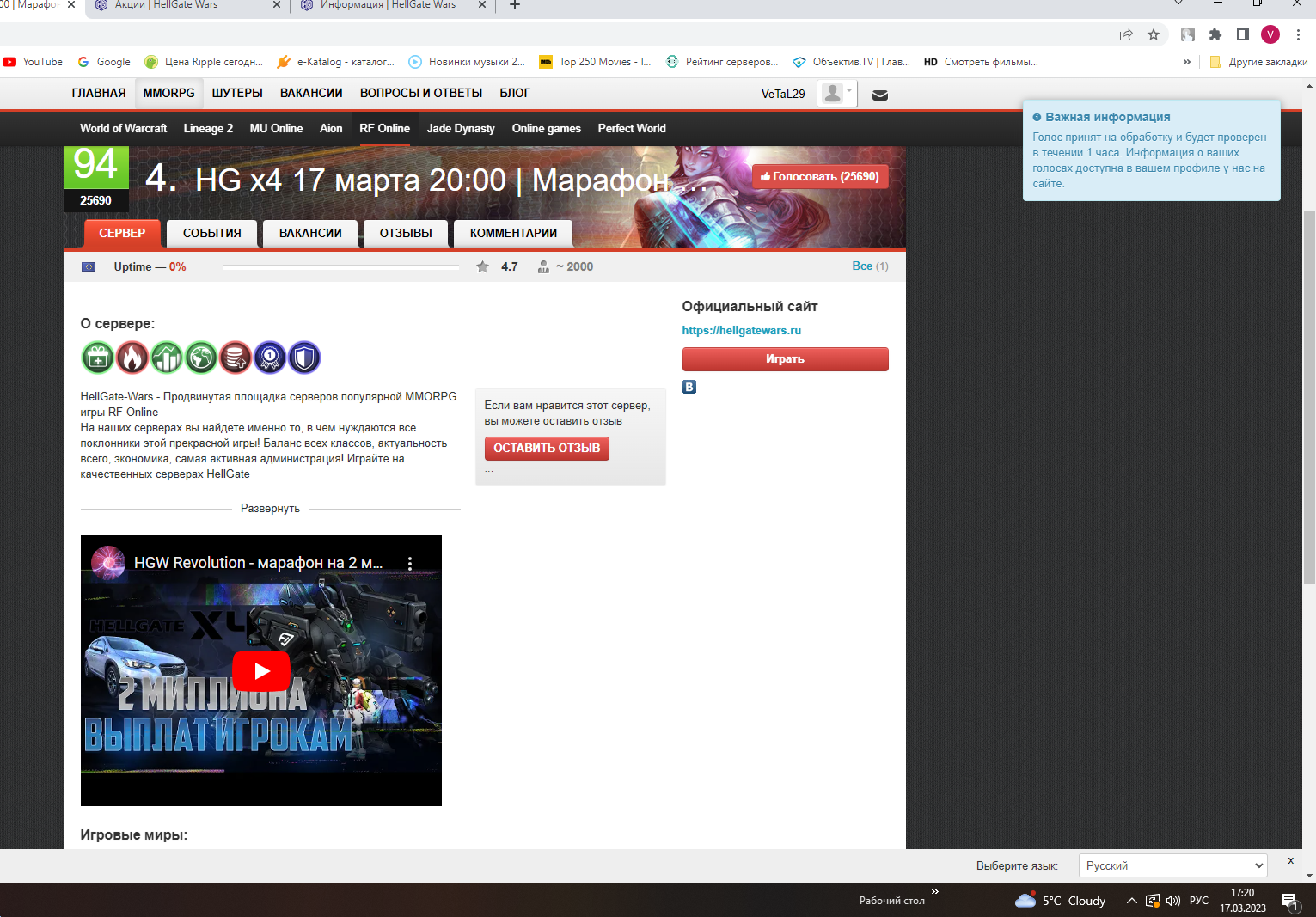Screen dimensions: 1316x917
Task: Click the green bar chart badge icon
Action: (167, 358)
